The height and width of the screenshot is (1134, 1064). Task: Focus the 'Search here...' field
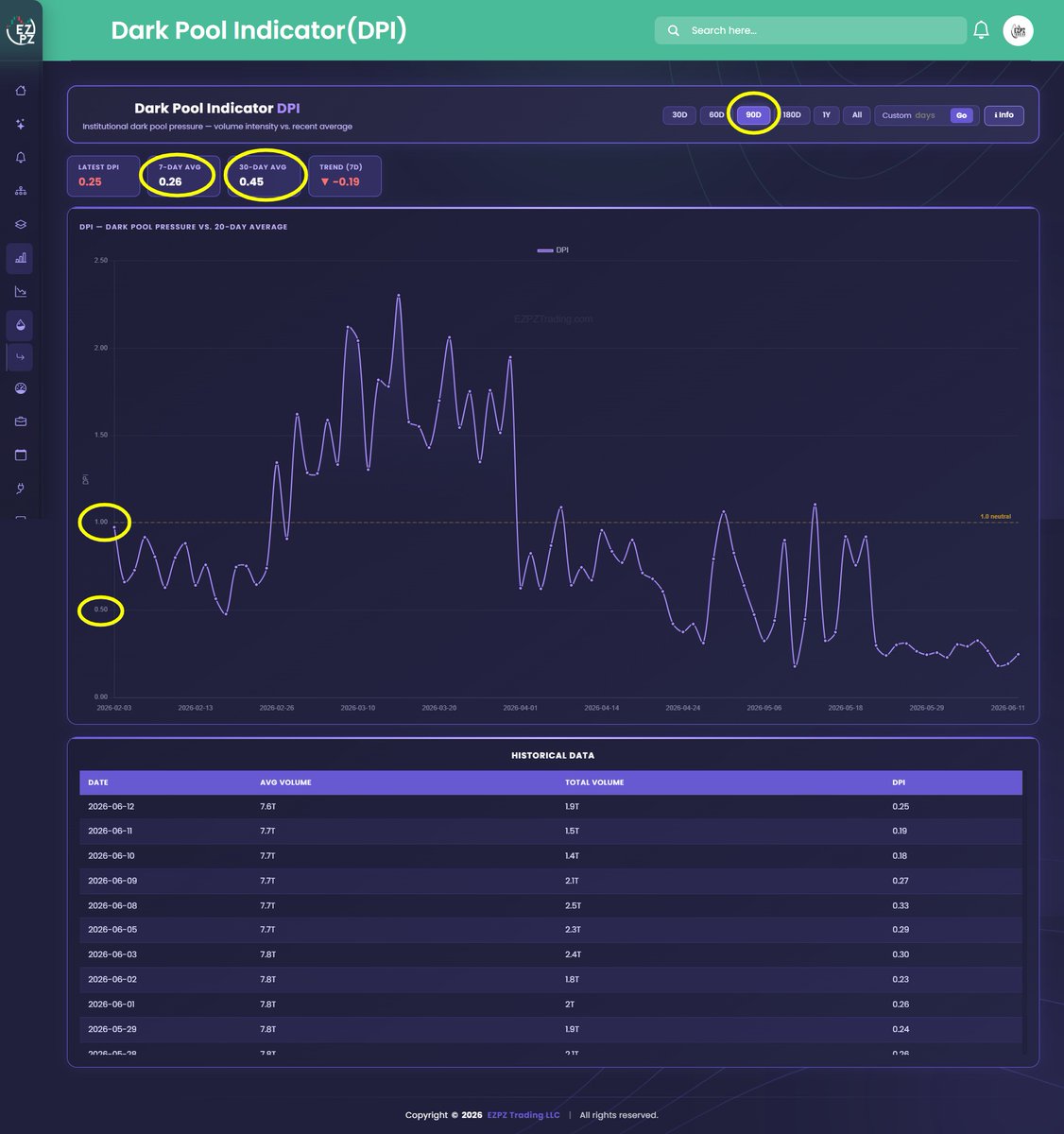coord(811,30)
